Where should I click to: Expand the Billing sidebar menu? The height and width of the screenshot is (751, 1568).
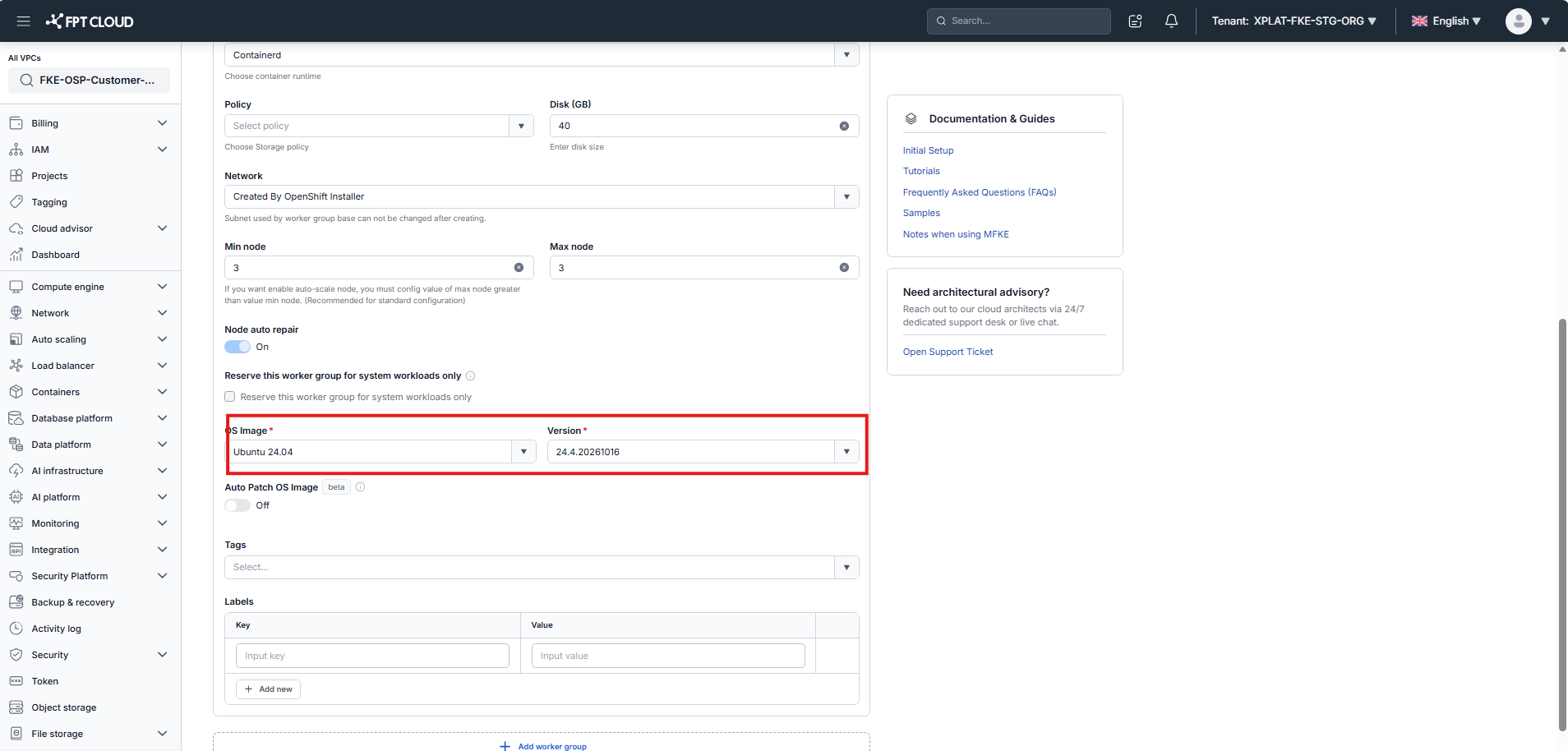90,123
